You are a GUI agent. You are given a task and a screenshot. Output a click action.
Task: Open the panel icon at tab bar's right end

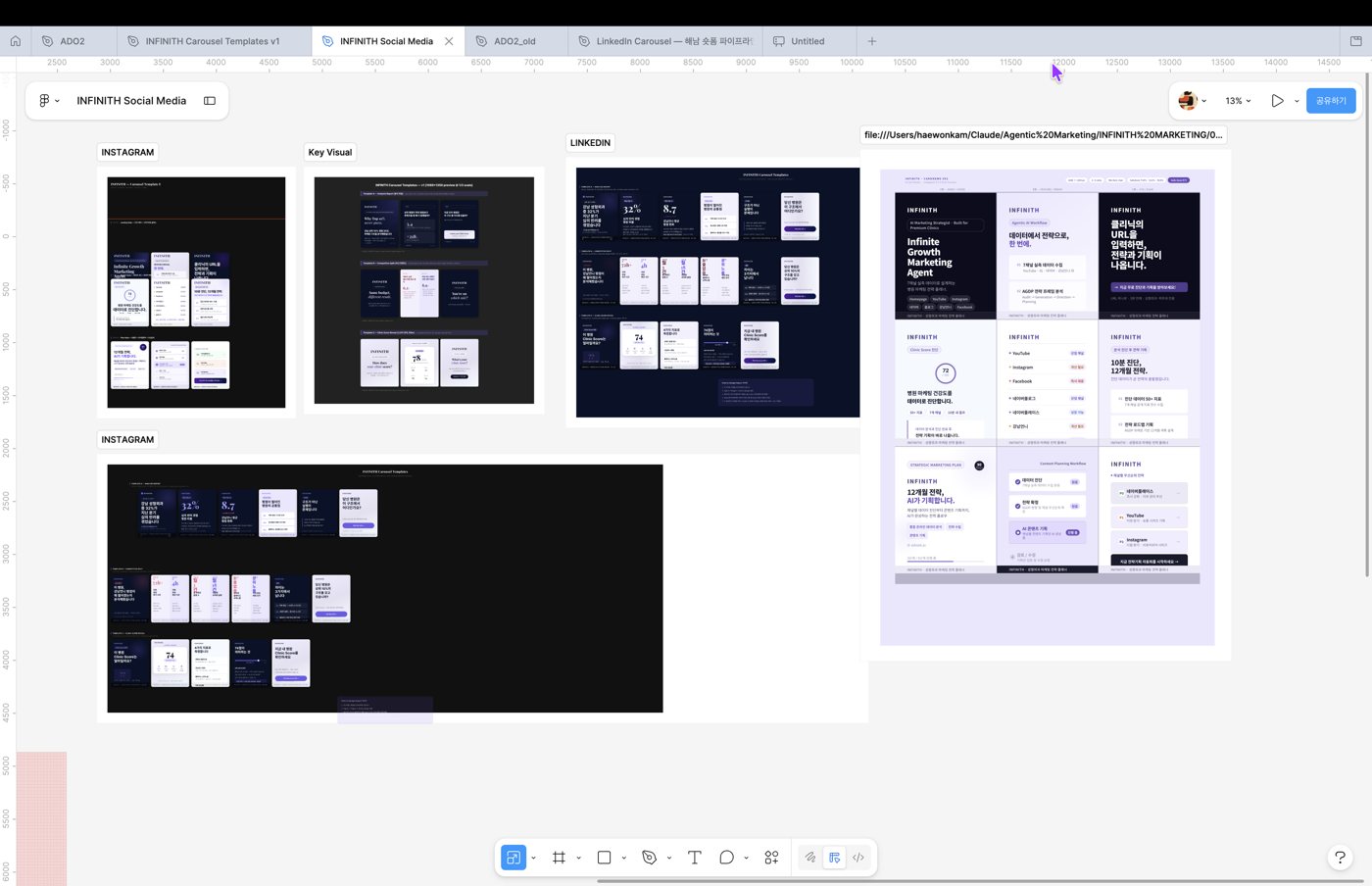(1356, 41)
